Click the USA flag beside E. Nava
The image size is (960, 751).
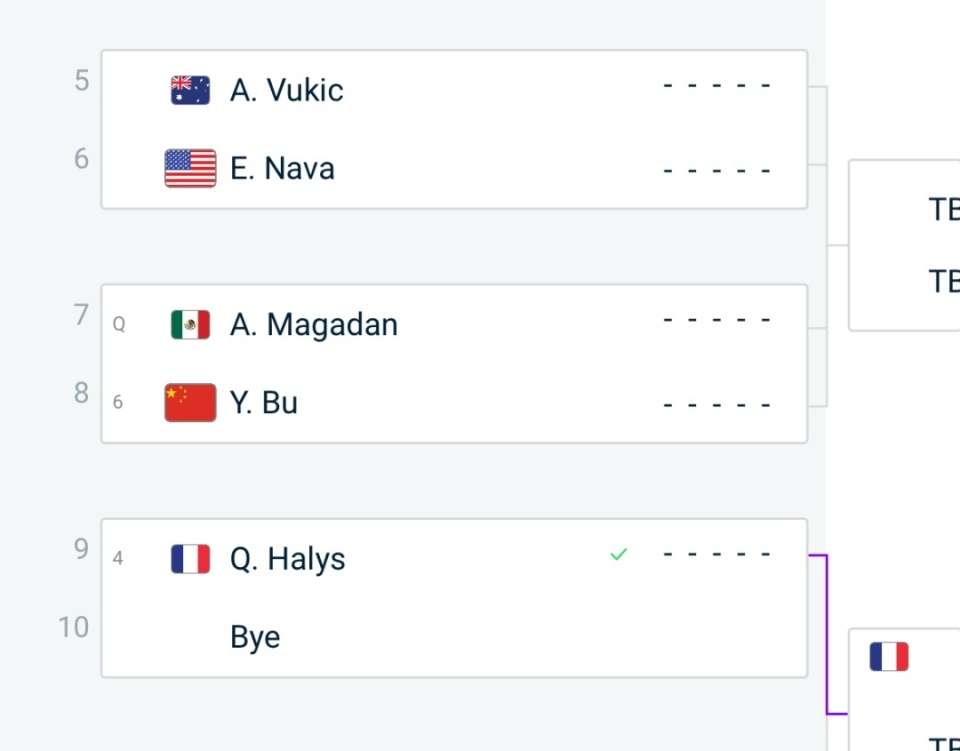(190, 168)
